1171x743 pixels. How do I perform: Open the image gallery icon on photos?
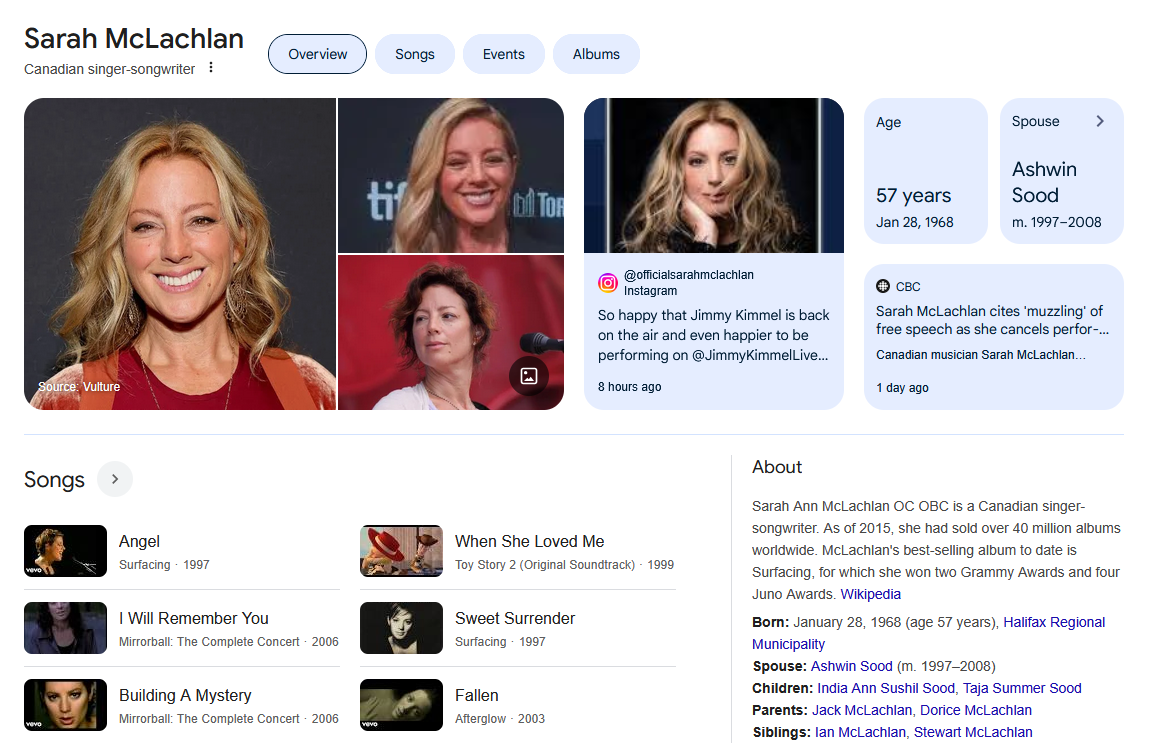coord(529,376)
